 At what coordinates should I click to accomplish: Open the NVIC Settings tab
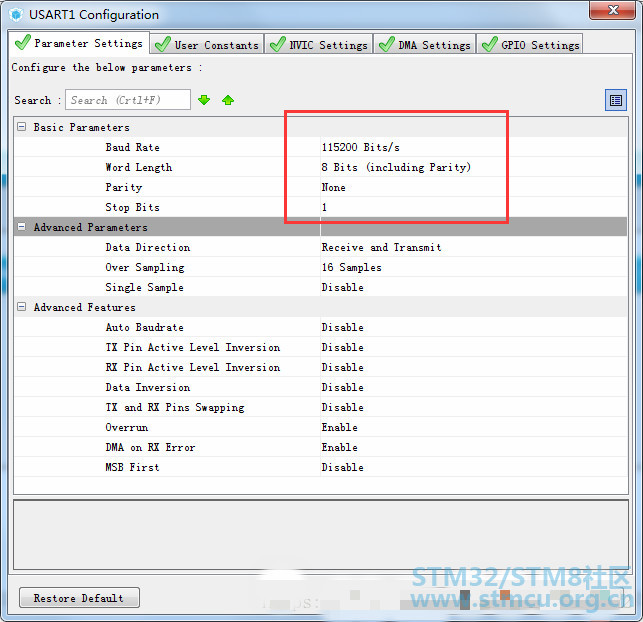319,44
